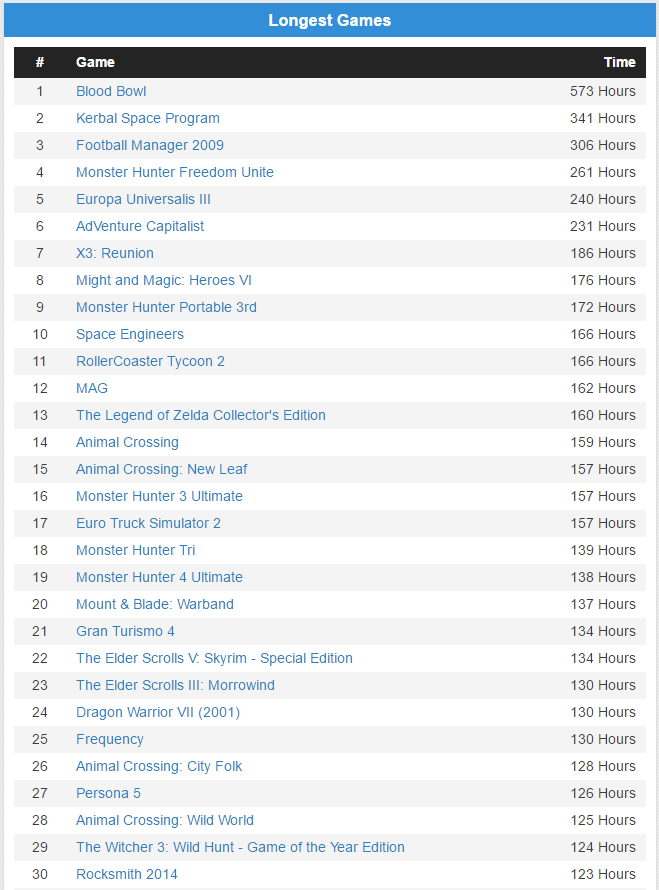
Task: Click rank number 15 cell
Action: tap(40, 469)
